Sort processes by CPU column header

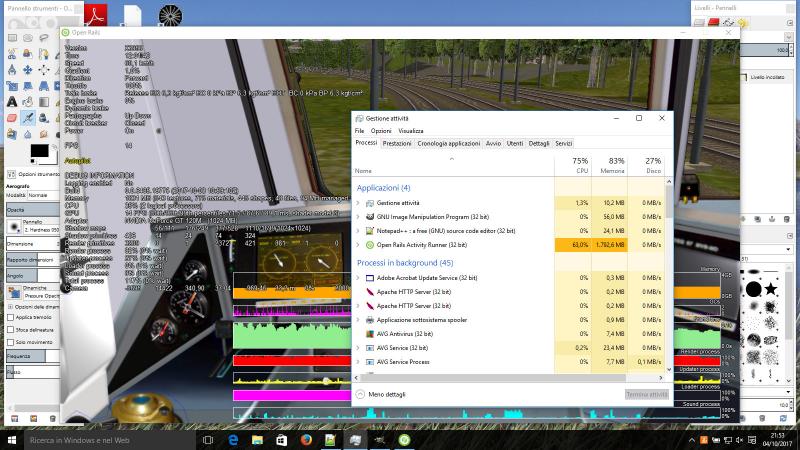point(573,165)
